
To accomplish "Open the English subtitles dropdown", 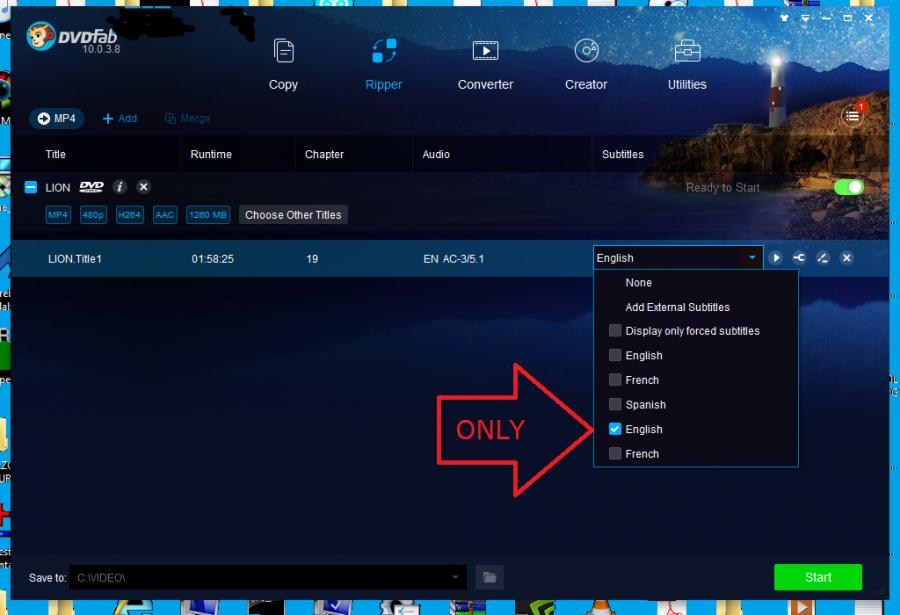I will pyautogui.click(x=678, y=258).
